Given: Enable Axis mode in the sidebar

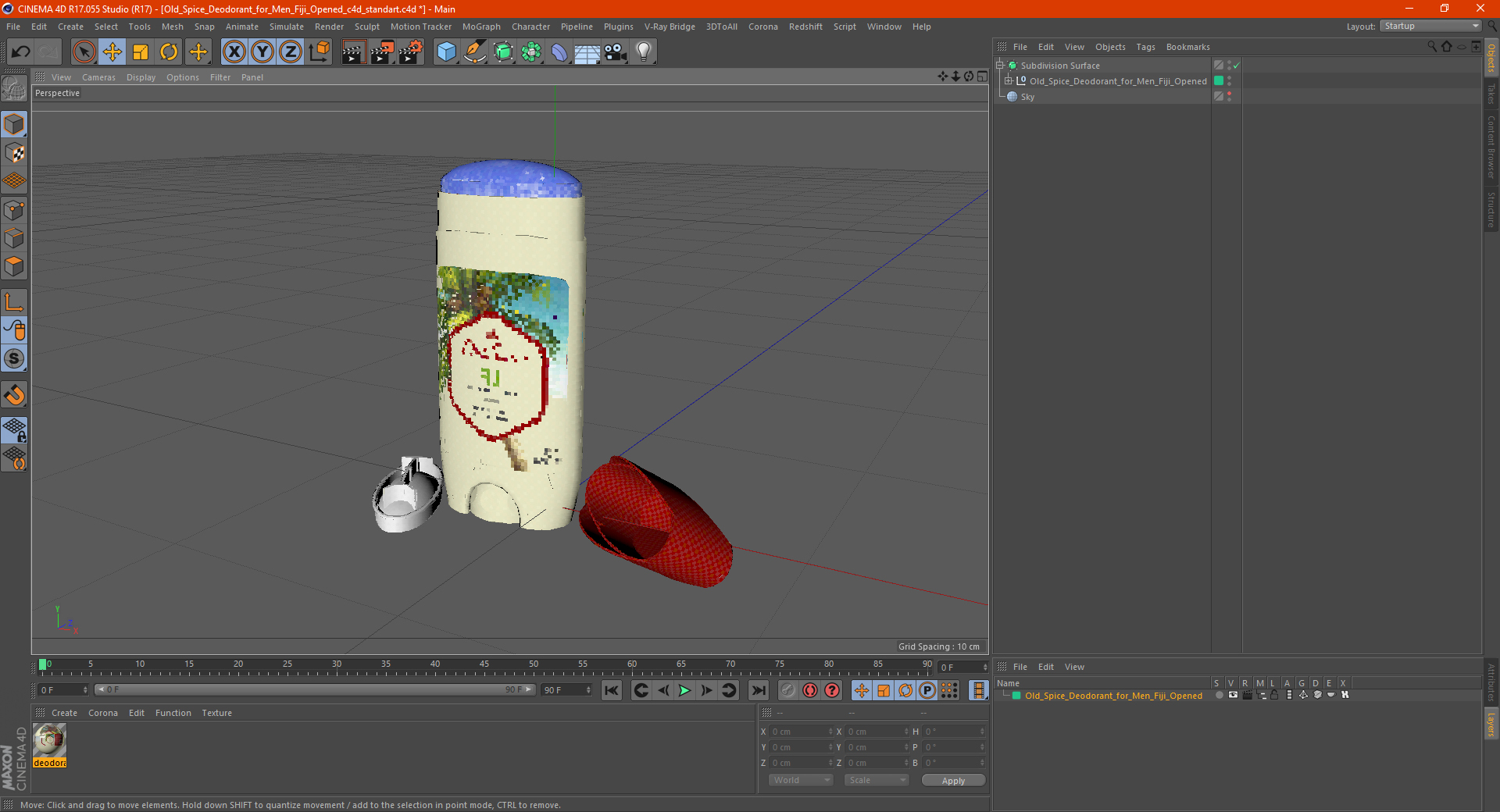Looking at the screenshot, I should click(14, 301).
